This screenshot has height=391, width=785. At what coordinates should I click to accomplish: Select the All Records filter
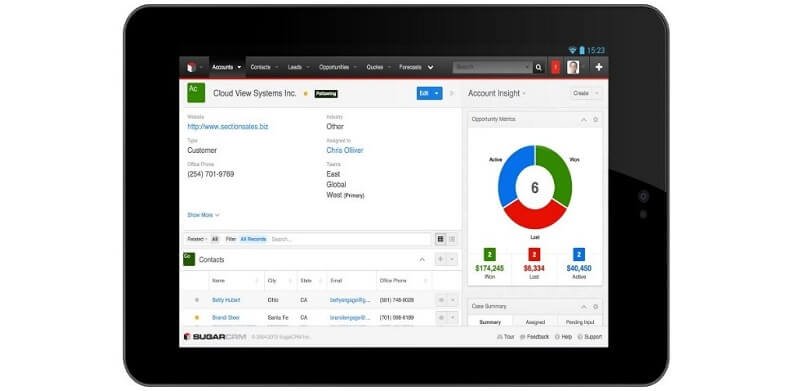pos(253,239)
